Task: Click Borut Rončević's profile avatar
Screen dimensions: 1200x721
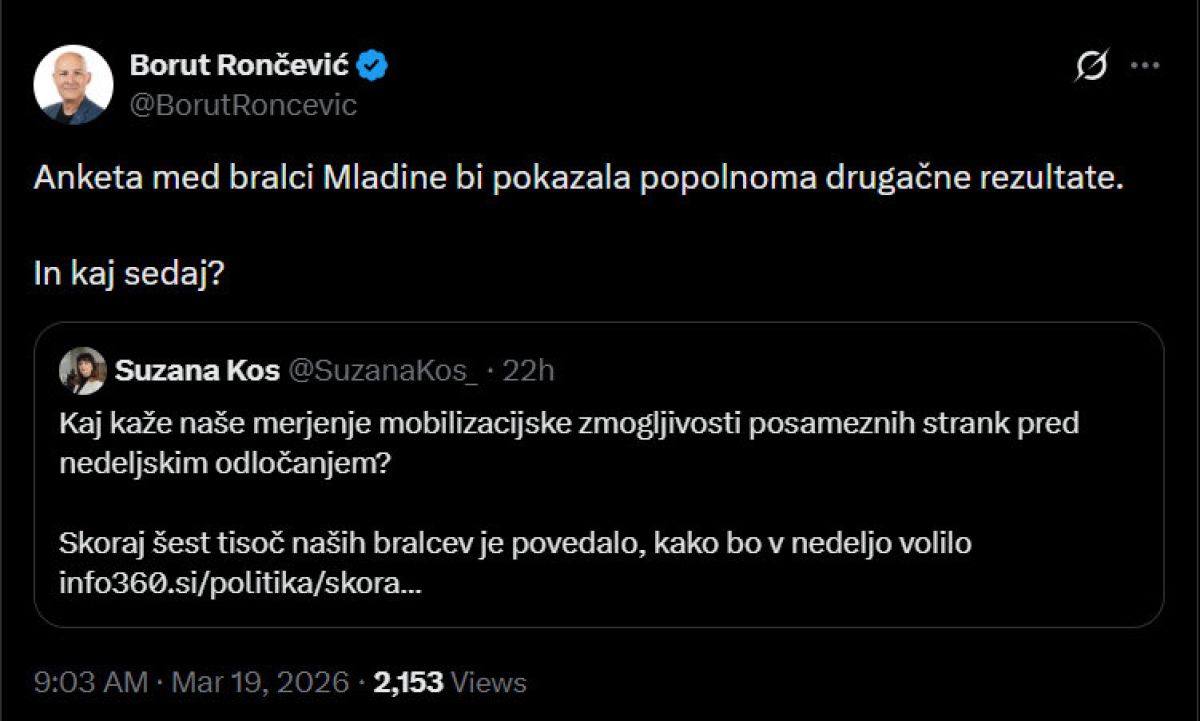Action: pos(73,84)
